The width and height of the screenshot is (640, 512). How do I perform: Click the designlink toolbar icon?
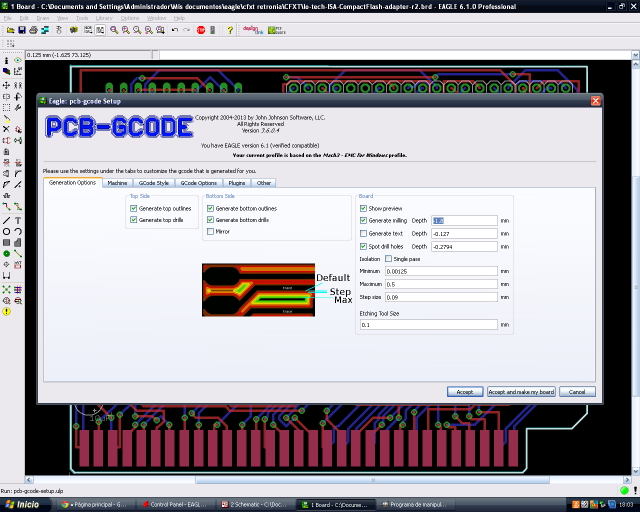click(253, 30)
